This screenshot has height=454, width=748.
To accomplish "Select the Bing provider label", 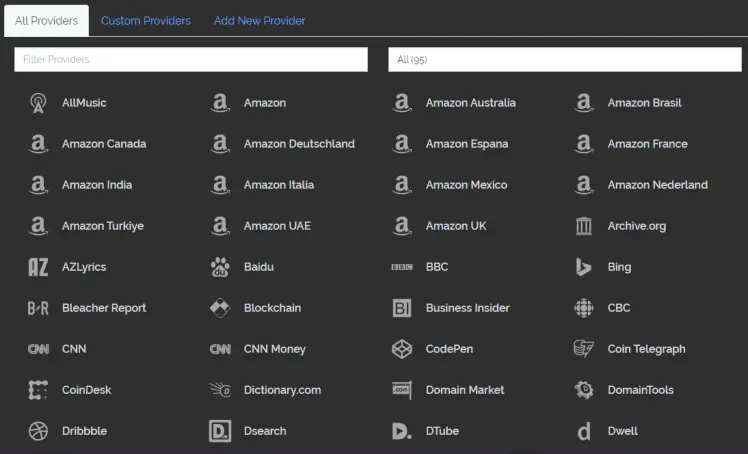I will [619, 267].
